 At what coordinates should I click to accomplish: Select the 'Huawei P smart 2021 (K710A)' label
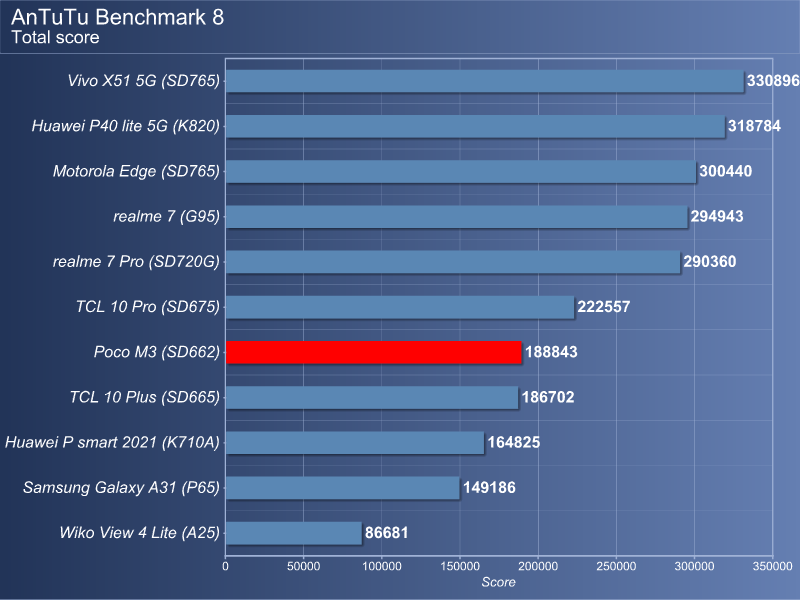112,442
